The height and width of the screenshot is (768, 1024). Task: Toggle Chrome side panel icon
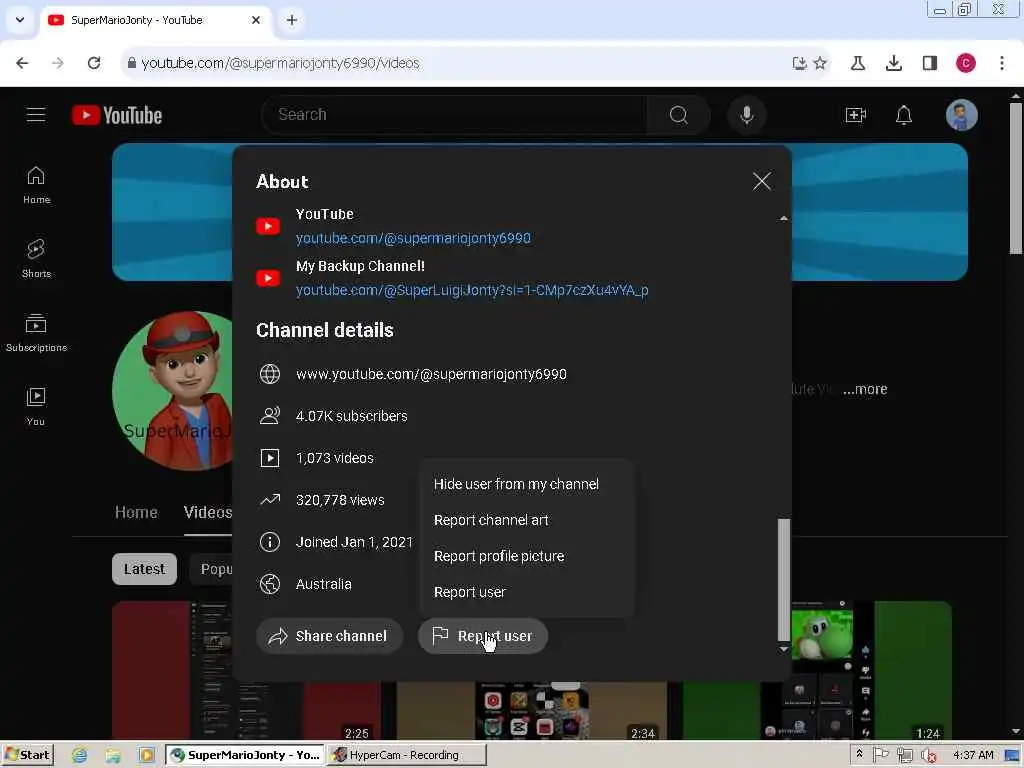929,63
